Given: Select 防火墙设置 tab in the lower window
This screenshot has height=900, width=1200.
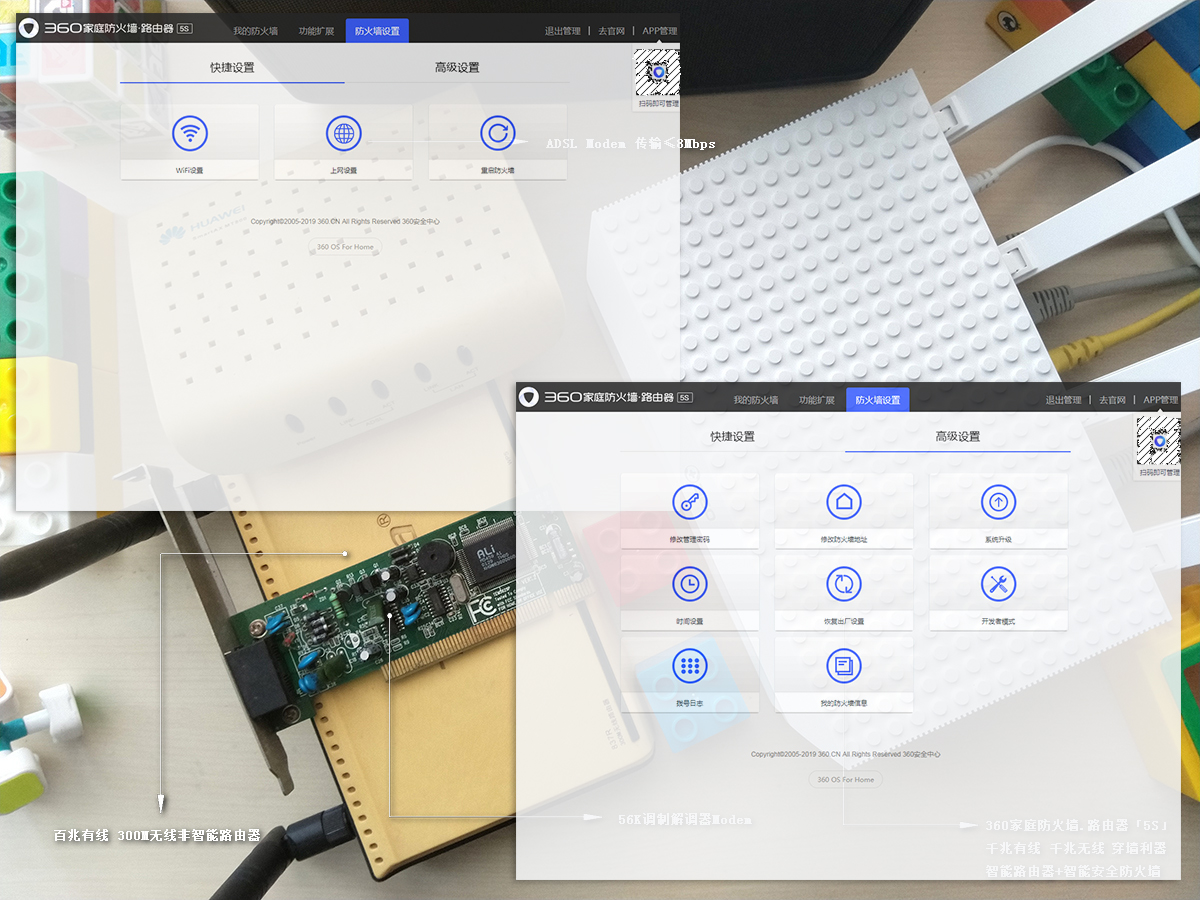Looking at the screenshot, I should [x=877, y=400].
